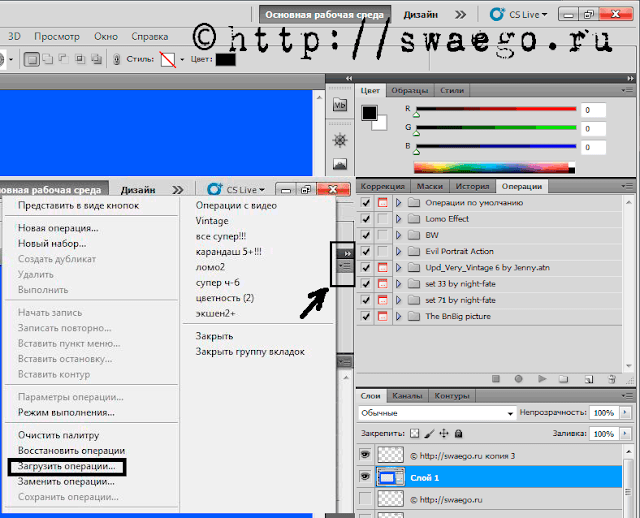The image size is (640, 518).
Task: Click lock transparent pixels icon
Action: [x=414, y=433]
